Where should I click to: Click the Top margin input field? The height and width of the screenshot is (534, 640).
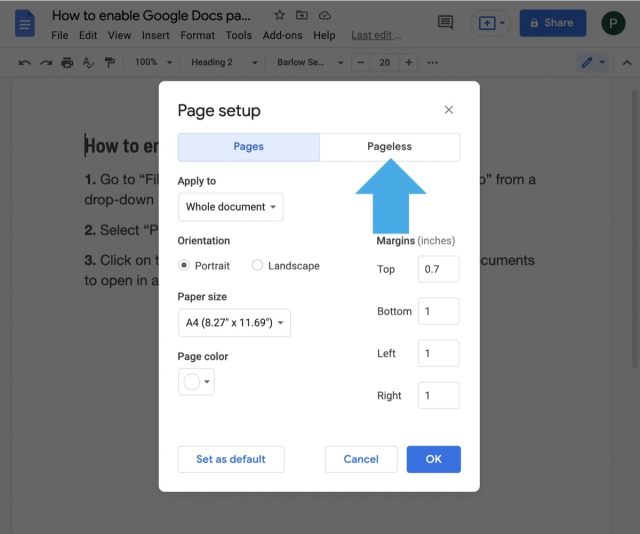pyautogui.click(x=438, y=269)
